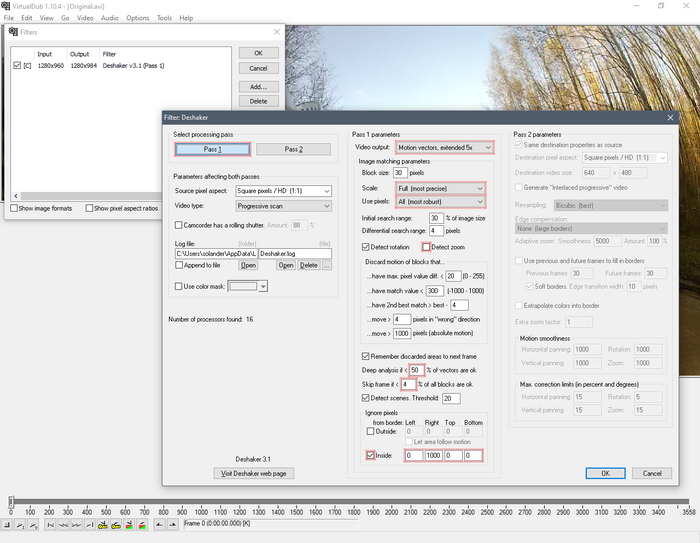700x543 pixels.
Task: Open the Video menu
Action: point(85,18)
